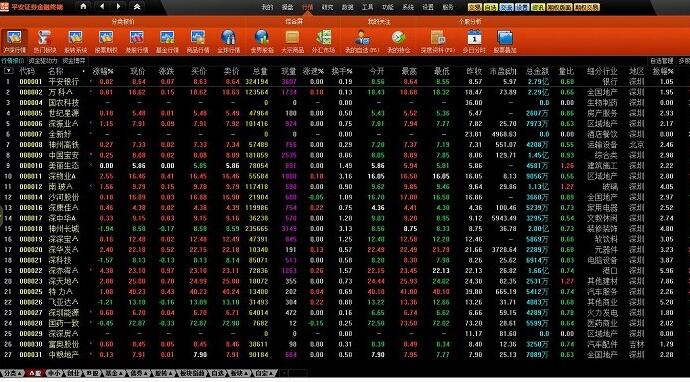This screenshot has height=382, width=690.
Task: Sort by the 量比 column header
Action: (566, 71)
